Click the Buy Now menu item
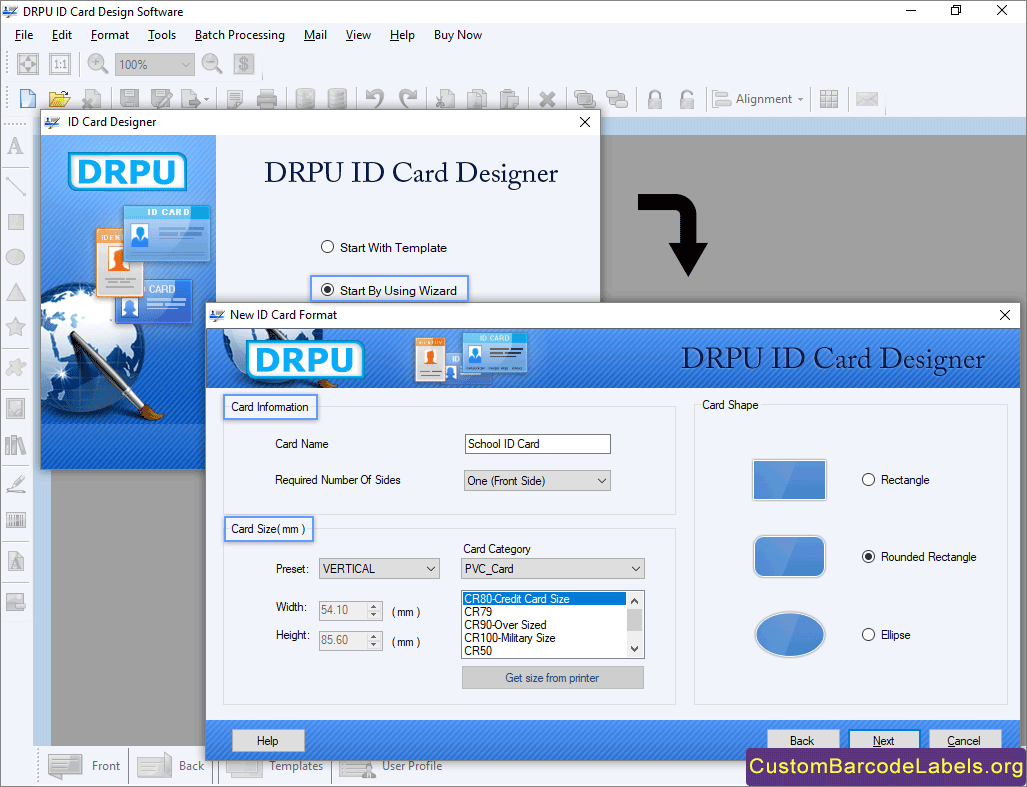Viewport: 1027px width, 787px height. pyautogui.click(x=458, y=35)
